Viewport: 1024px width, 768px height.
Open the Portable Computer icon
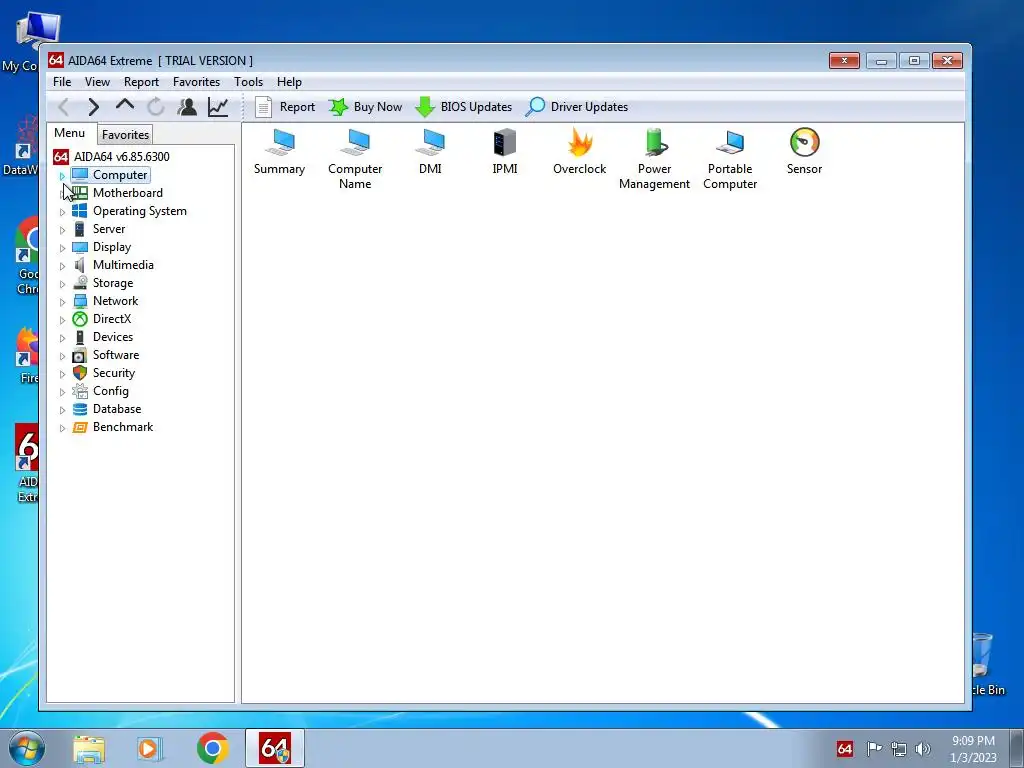click(x=730, y=159)
